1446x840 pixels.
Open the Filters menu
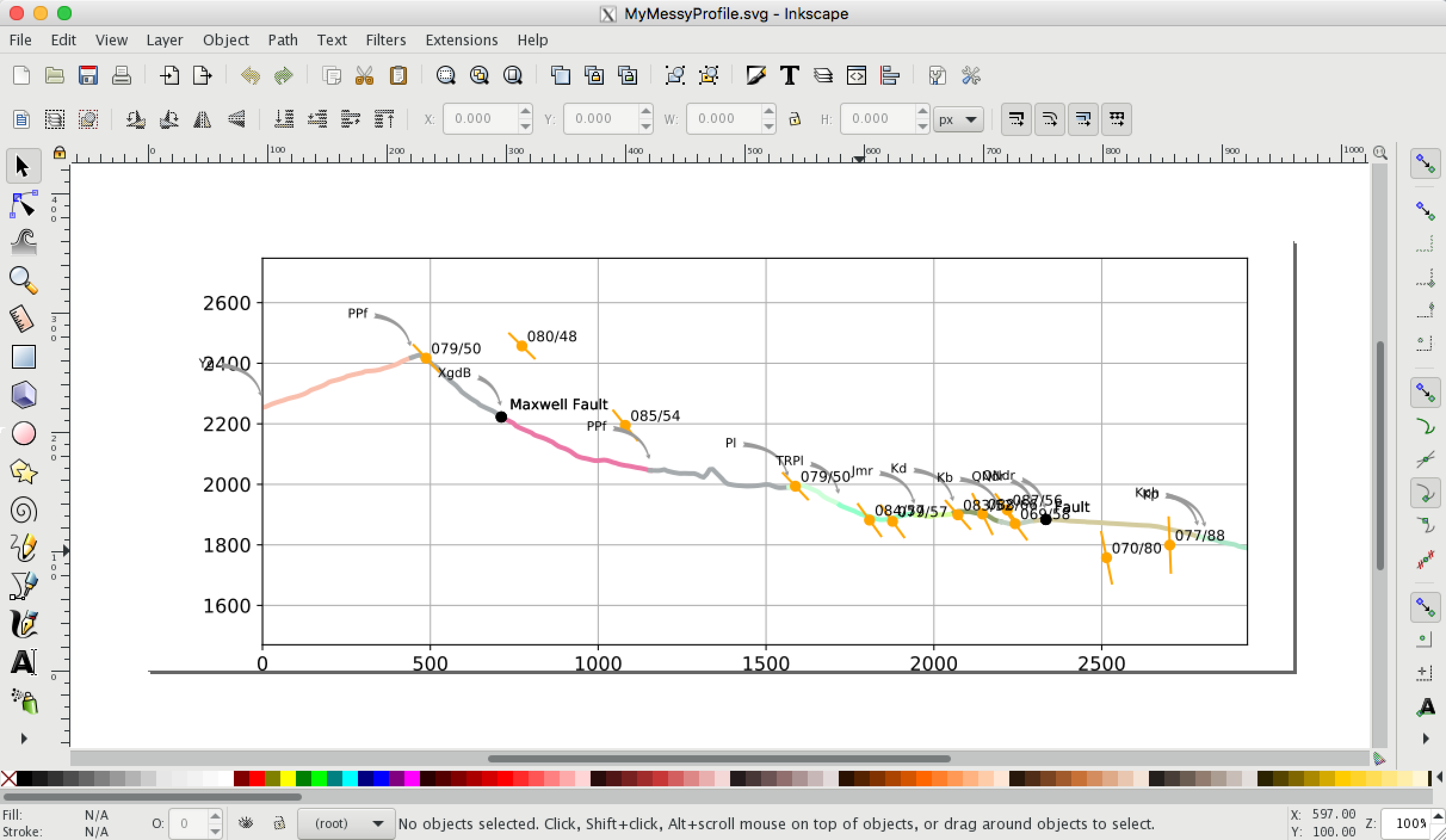(x=385, y=40)
